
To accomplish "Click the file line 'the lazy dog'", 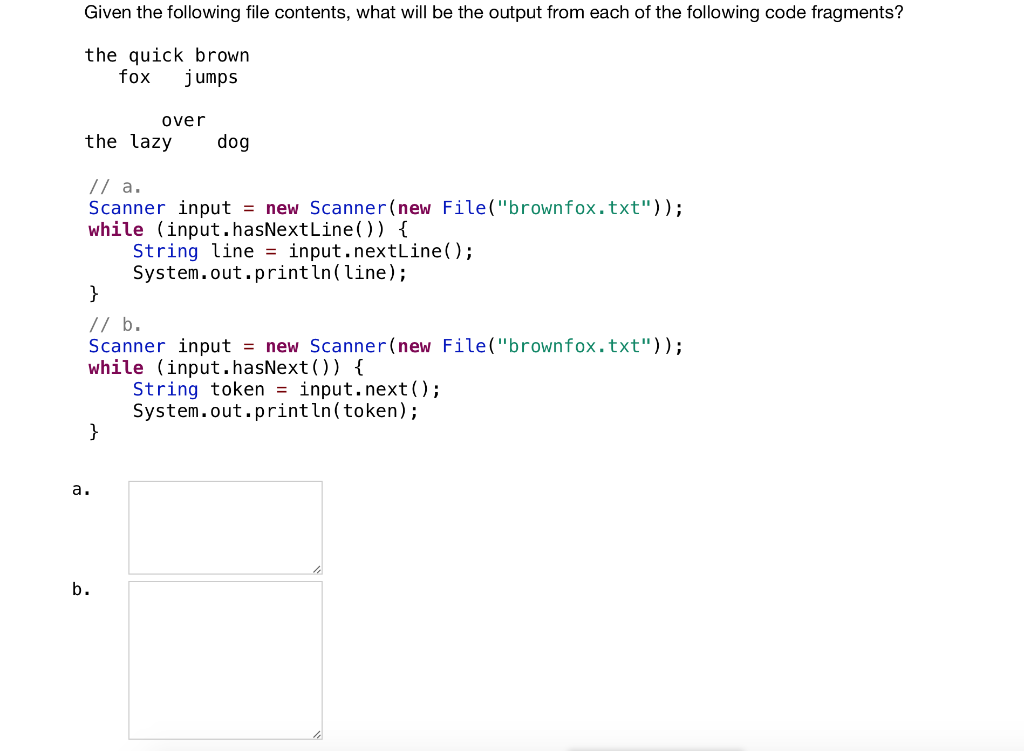I will pyautogui.click(x=167, y=142).
